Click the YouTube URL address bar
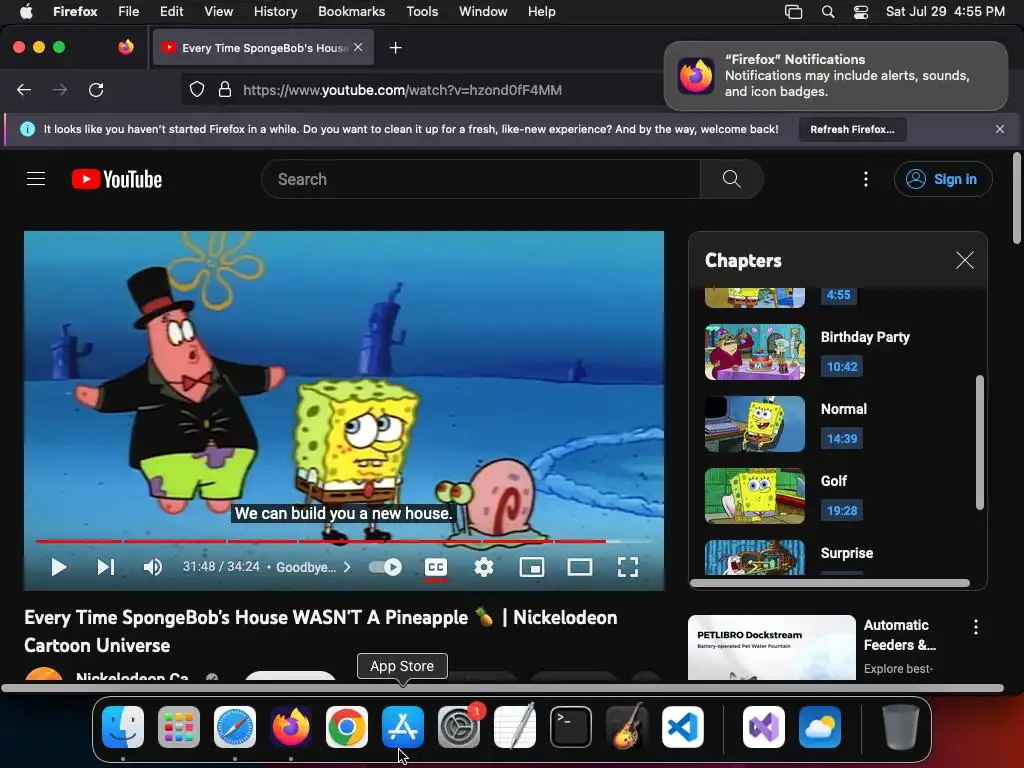This screenshot has width=1024, height=768. click(x=402, y=90)
